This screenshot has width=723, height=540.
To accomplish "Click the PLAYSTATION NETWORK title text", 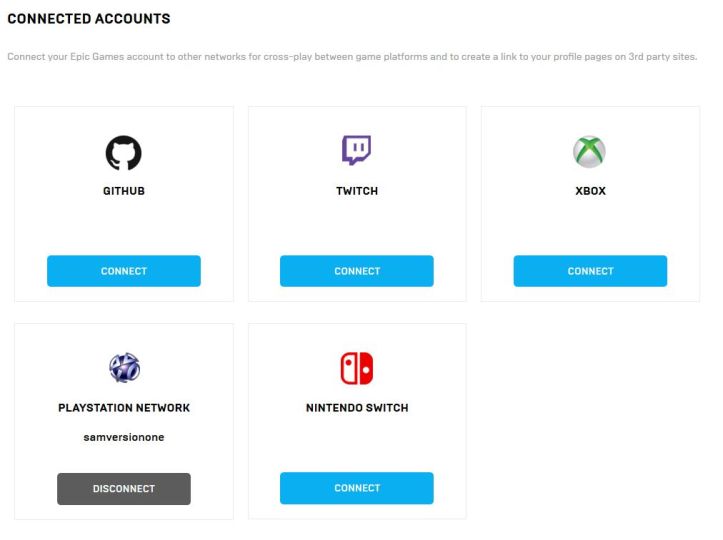I will point(124,408).
